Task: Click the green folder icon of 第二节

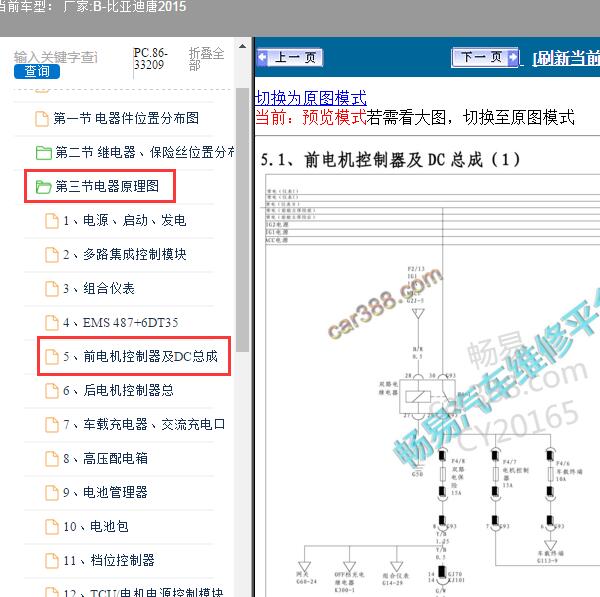Action: pos(44,153)
